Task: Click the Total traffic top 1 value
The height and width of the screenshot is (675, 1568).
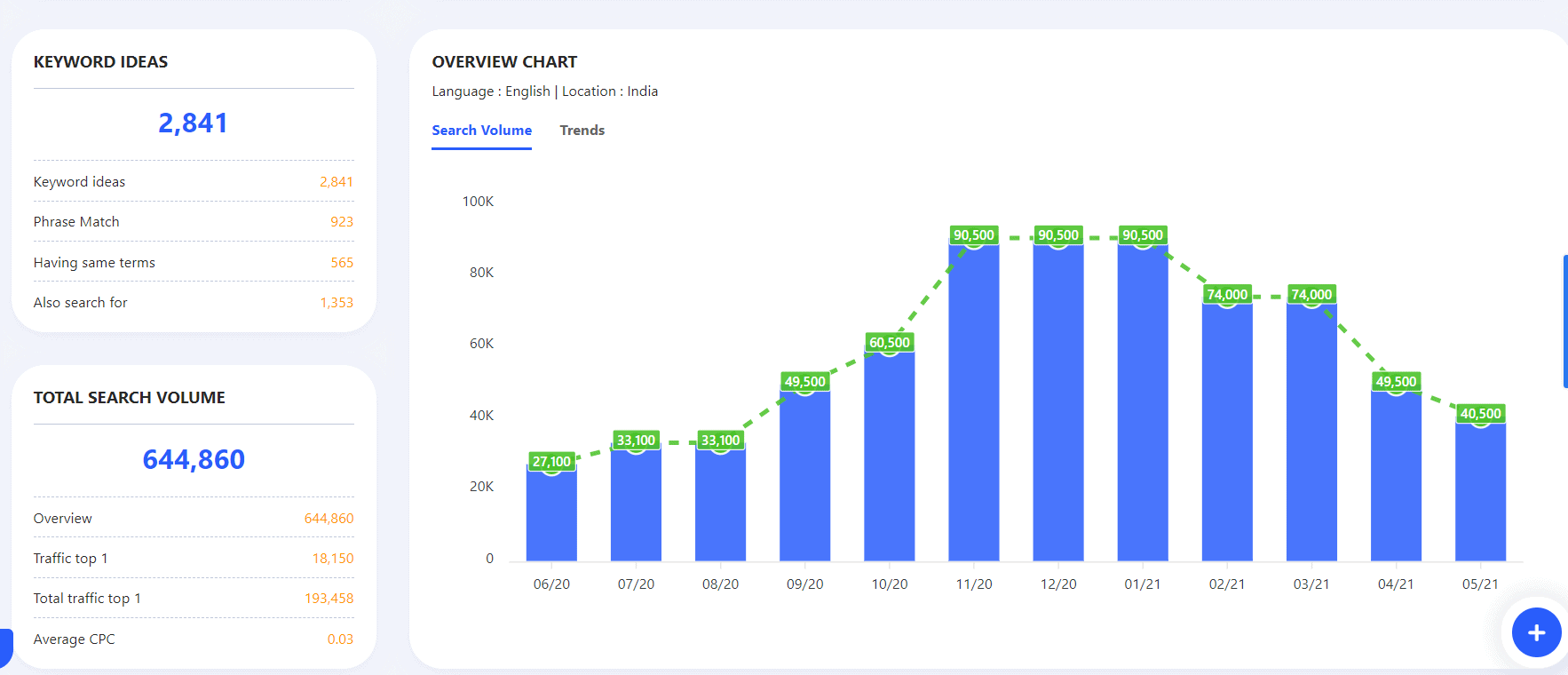Action: (329, 599)
